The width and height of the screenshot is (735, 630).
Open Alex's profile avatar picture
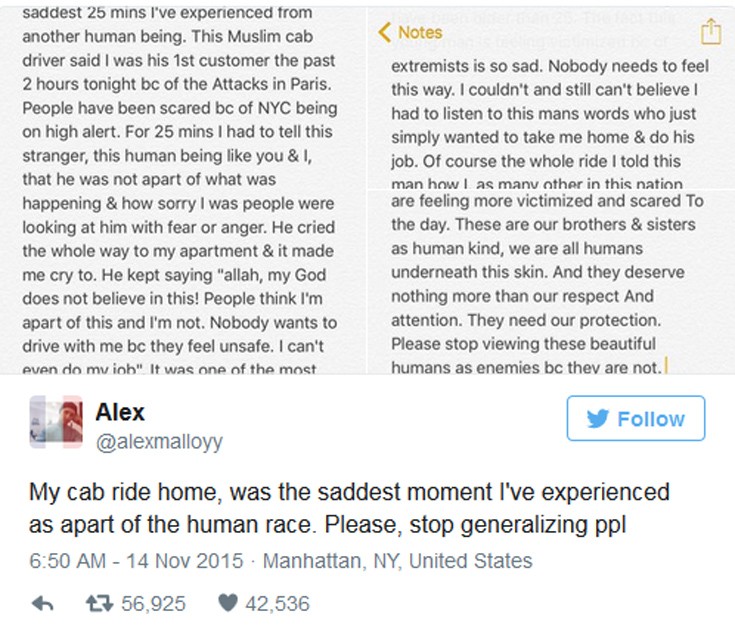click(x=56, y=420)
